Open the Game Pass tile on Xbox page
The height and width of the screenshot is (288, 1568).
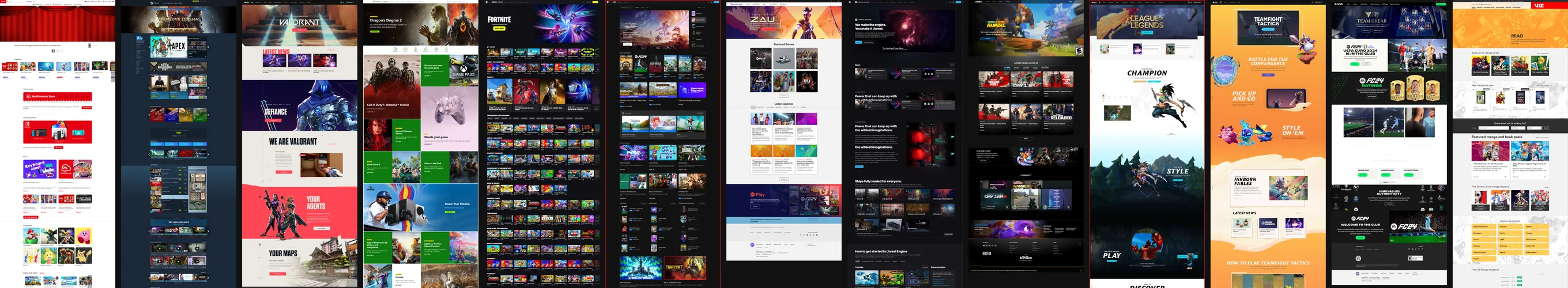point(465,71)
